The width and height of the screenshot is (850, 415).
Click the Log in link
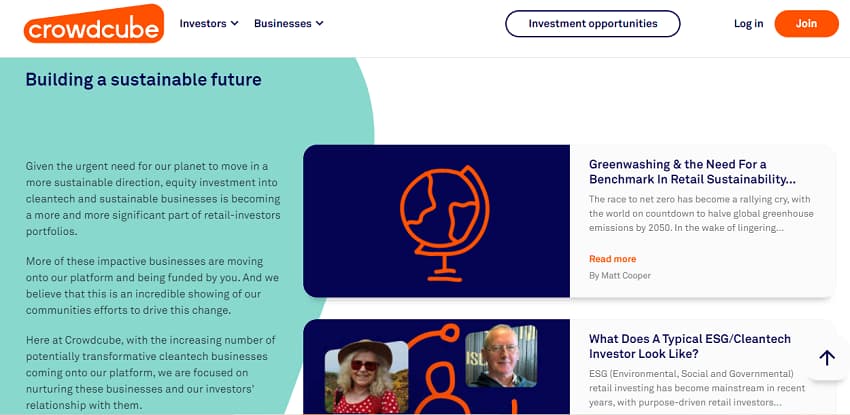[x=748, y=24]
